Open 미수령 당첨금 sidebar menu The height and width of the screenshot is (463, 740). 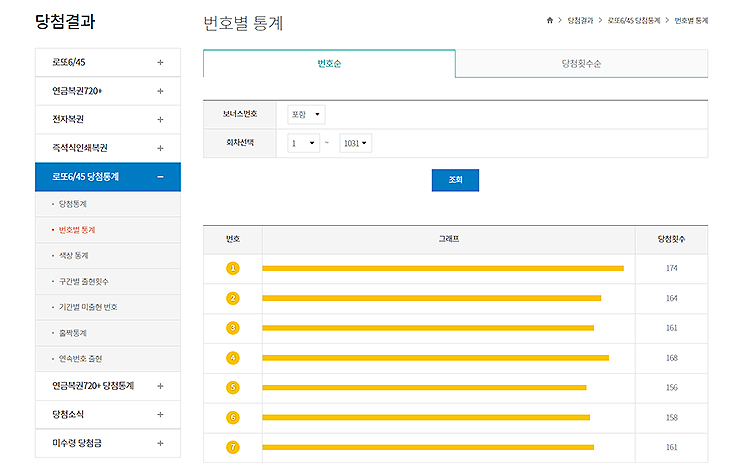(x=108, y=443)
